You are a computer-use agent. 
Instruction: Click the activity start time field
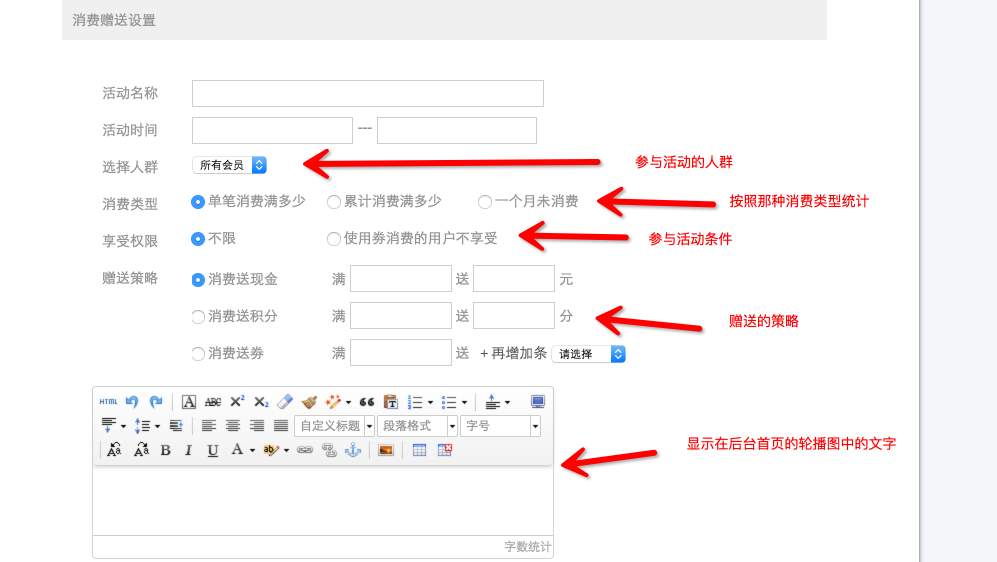(x=272, y=130)
